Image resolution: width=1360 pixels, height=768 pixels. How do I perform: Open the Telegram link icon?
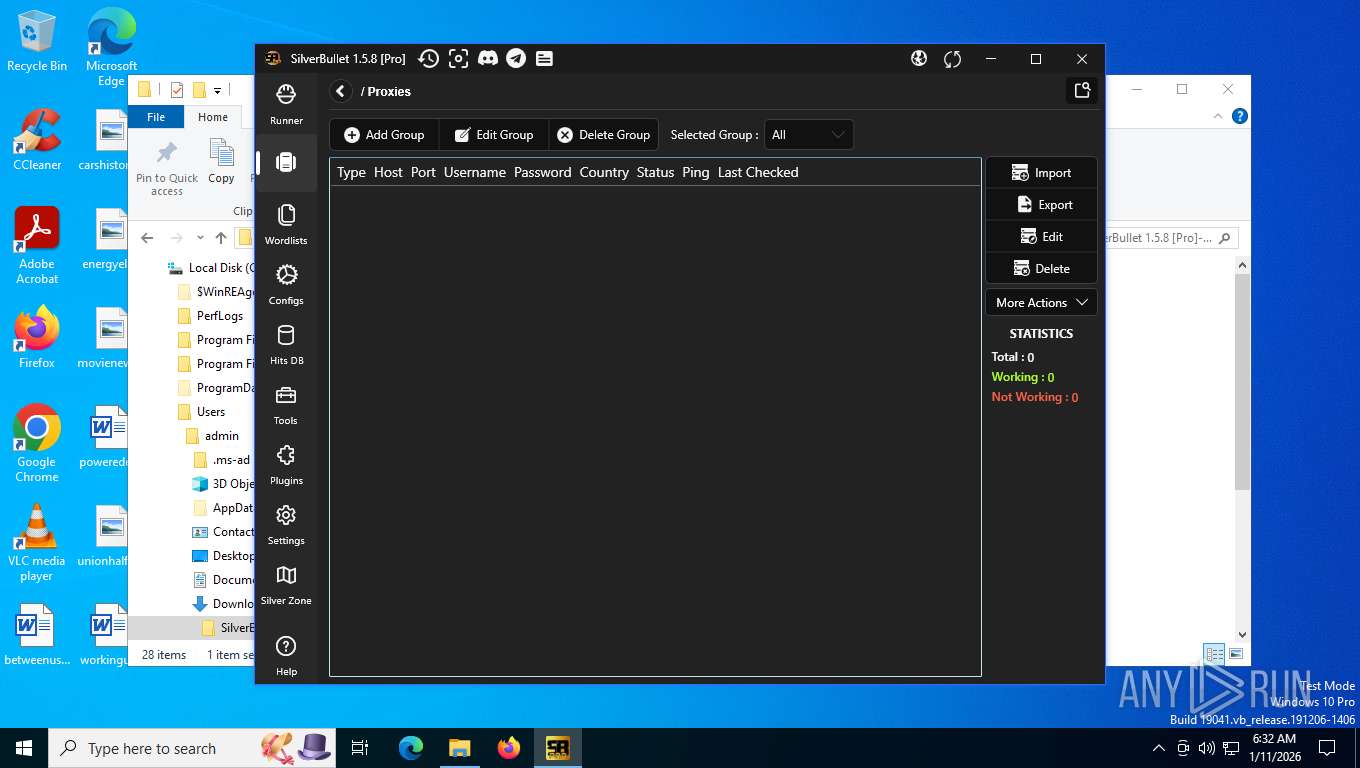coord(516,59)
